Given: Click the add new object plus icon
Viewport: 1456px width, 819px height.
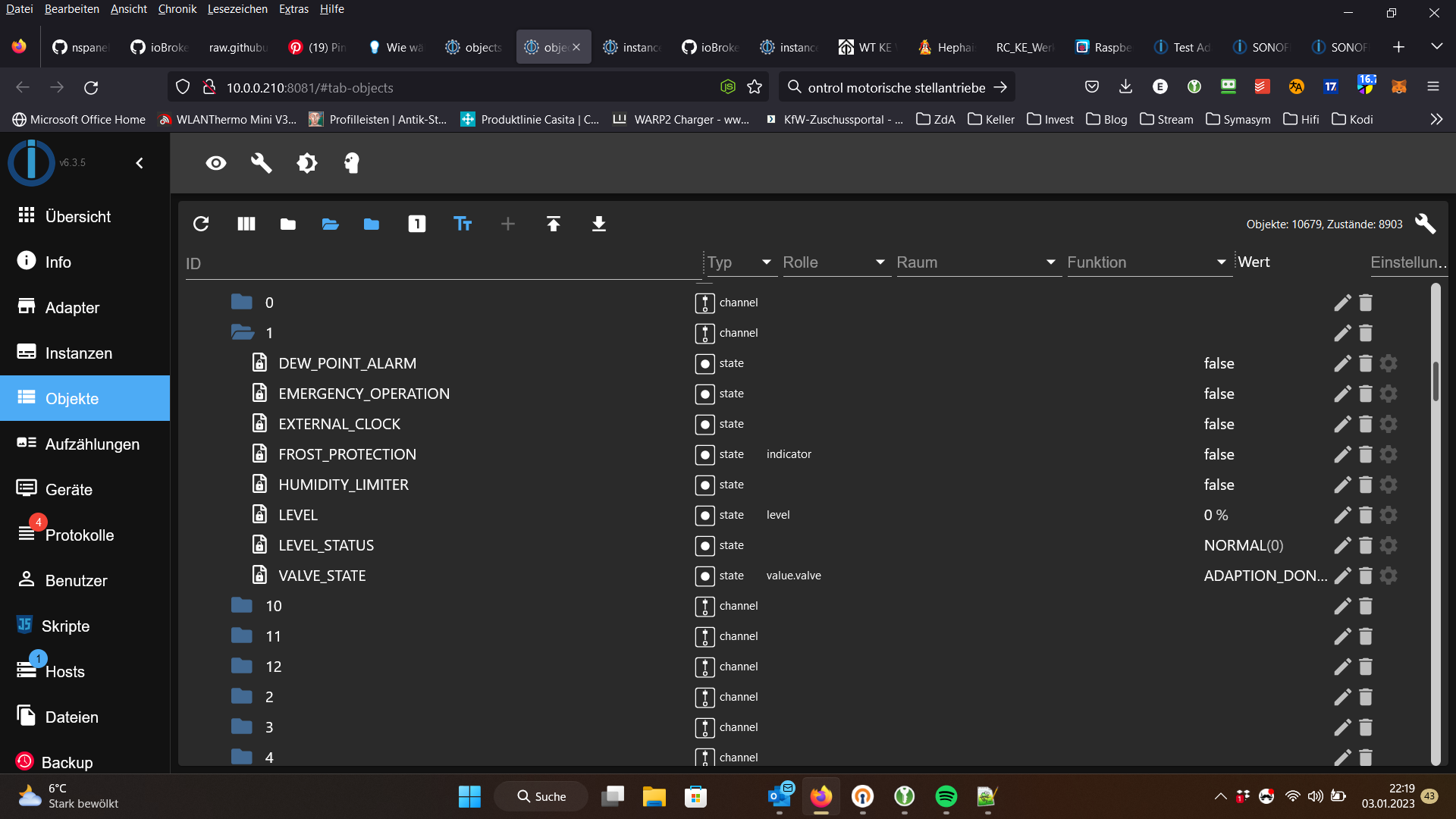Looking at the screenshot, I should click(x=508, y=224).
